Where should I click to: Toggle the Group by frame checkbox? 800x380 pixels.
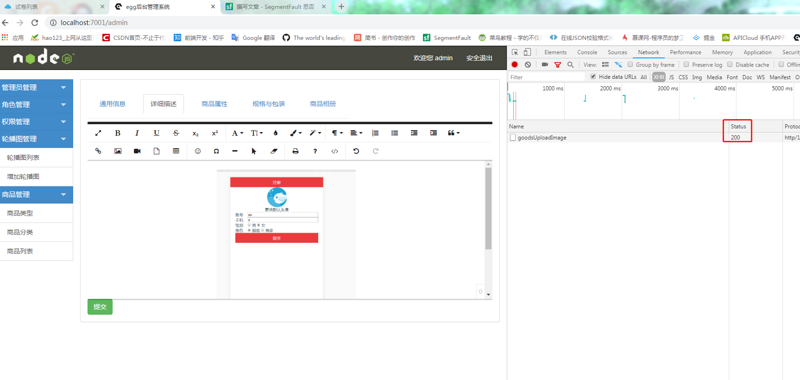pos(631,65)
